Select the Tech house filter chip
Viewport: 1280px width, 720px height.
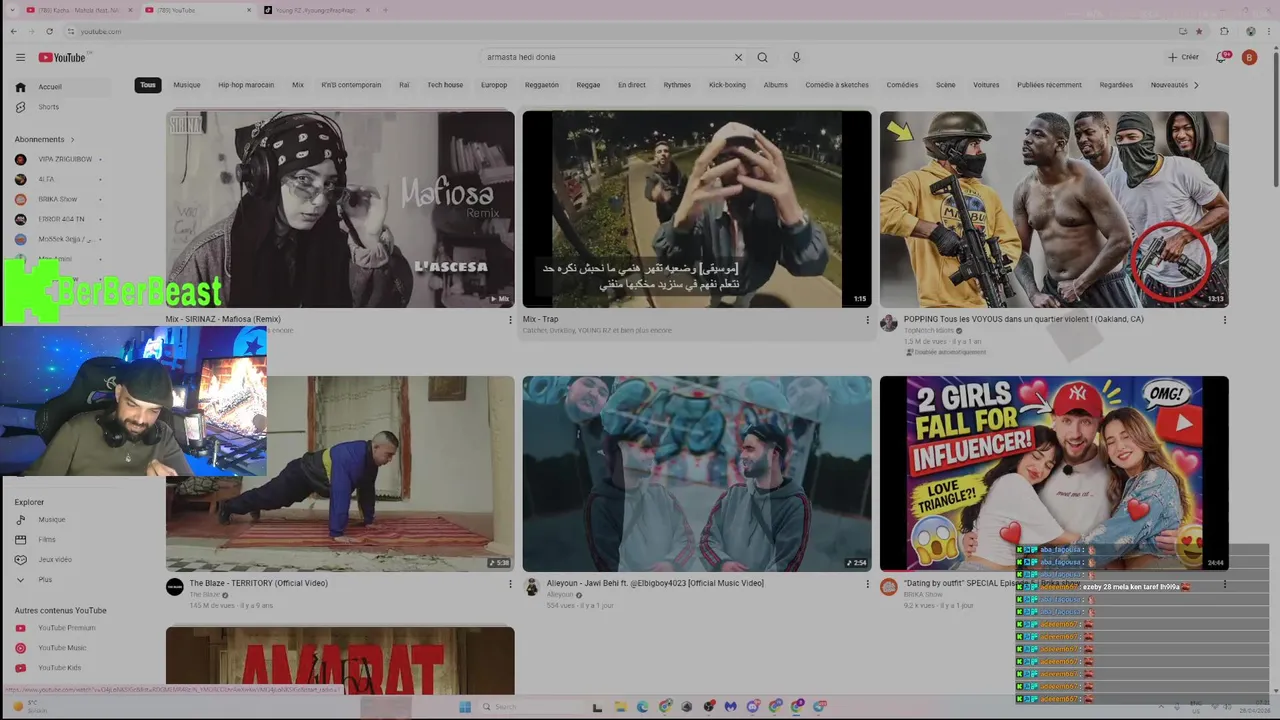point(445,85)
